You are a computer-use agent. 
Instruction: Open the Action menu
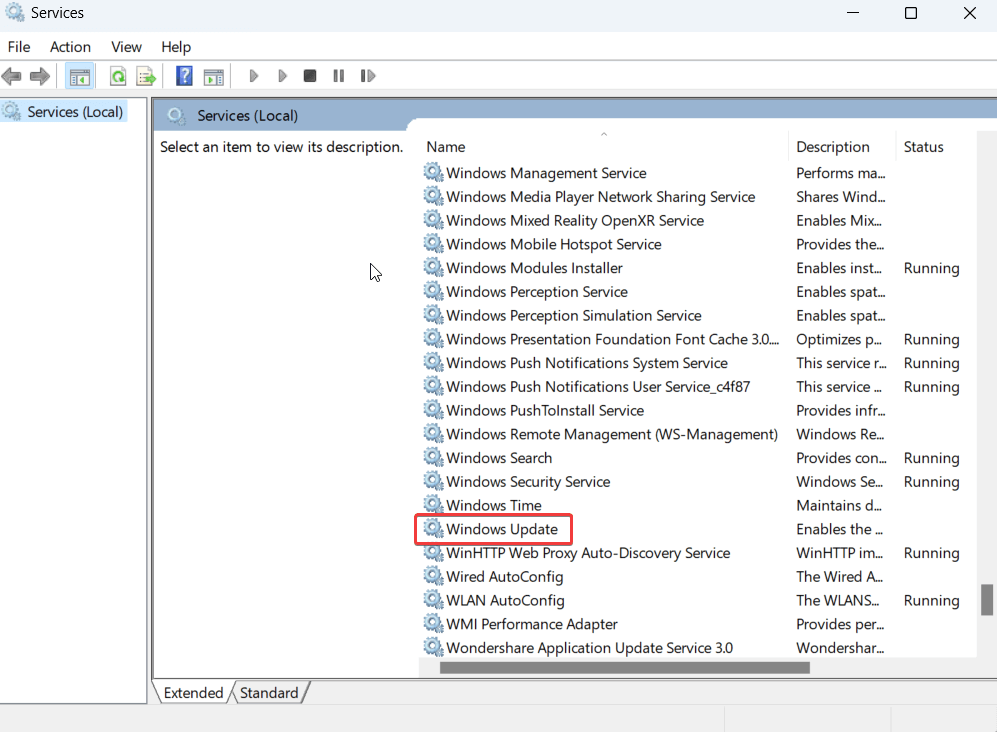(70, 47)
